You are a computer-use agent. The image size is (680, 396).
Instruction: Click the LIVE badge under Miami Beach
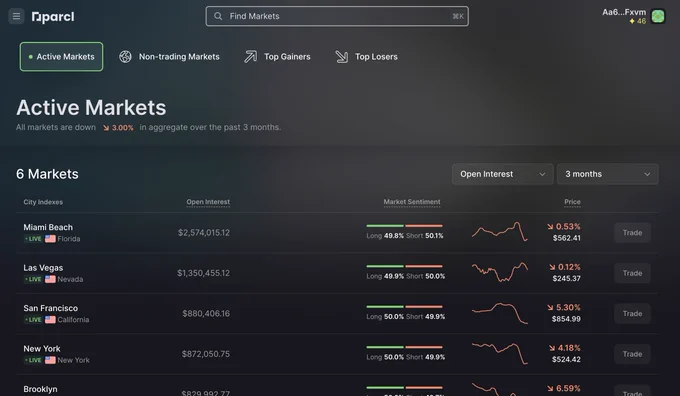point(33,239)
